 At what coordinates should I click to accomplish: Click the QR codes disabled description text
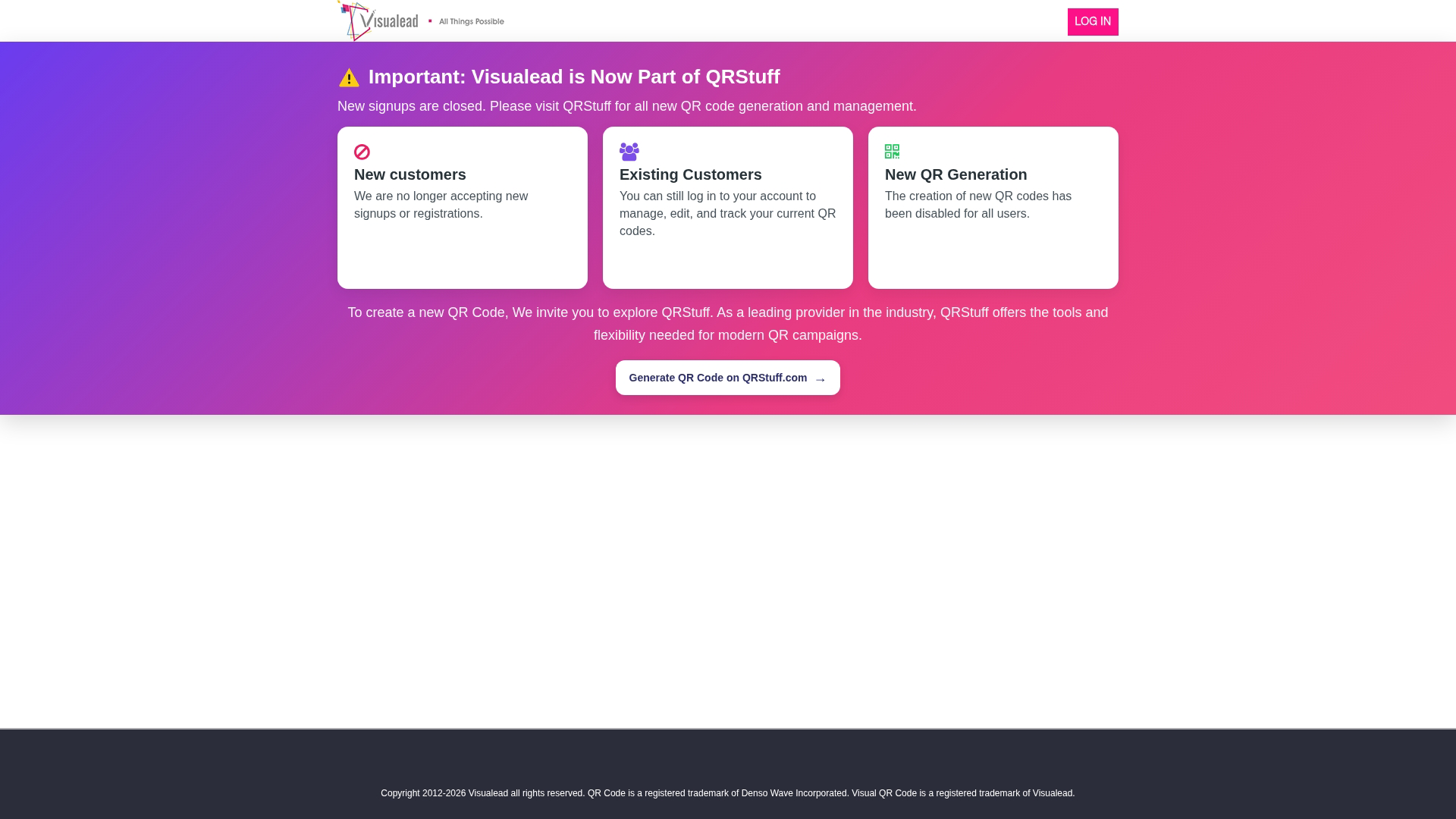tap(978, 205)
